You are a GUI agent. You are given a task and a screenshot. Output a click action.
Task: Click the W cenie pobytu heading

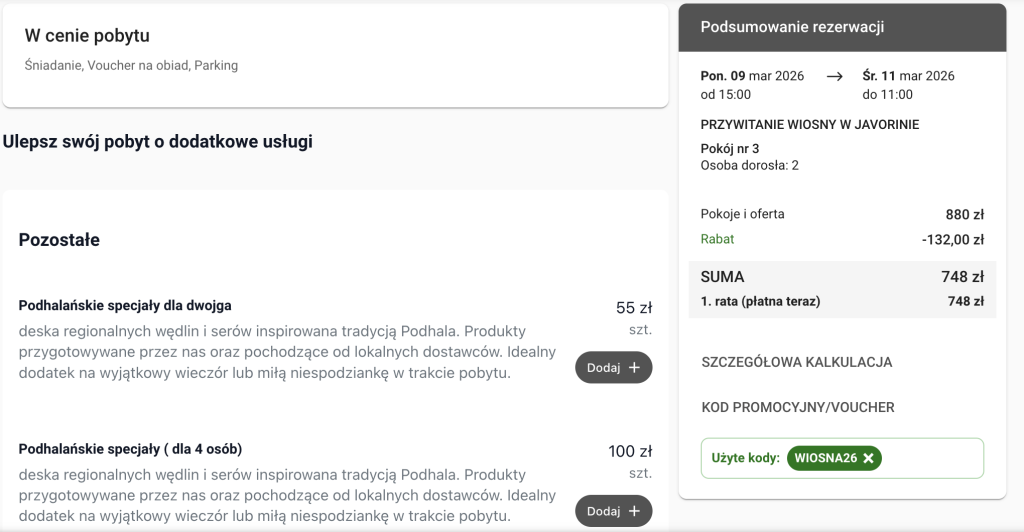pos(87,36)
